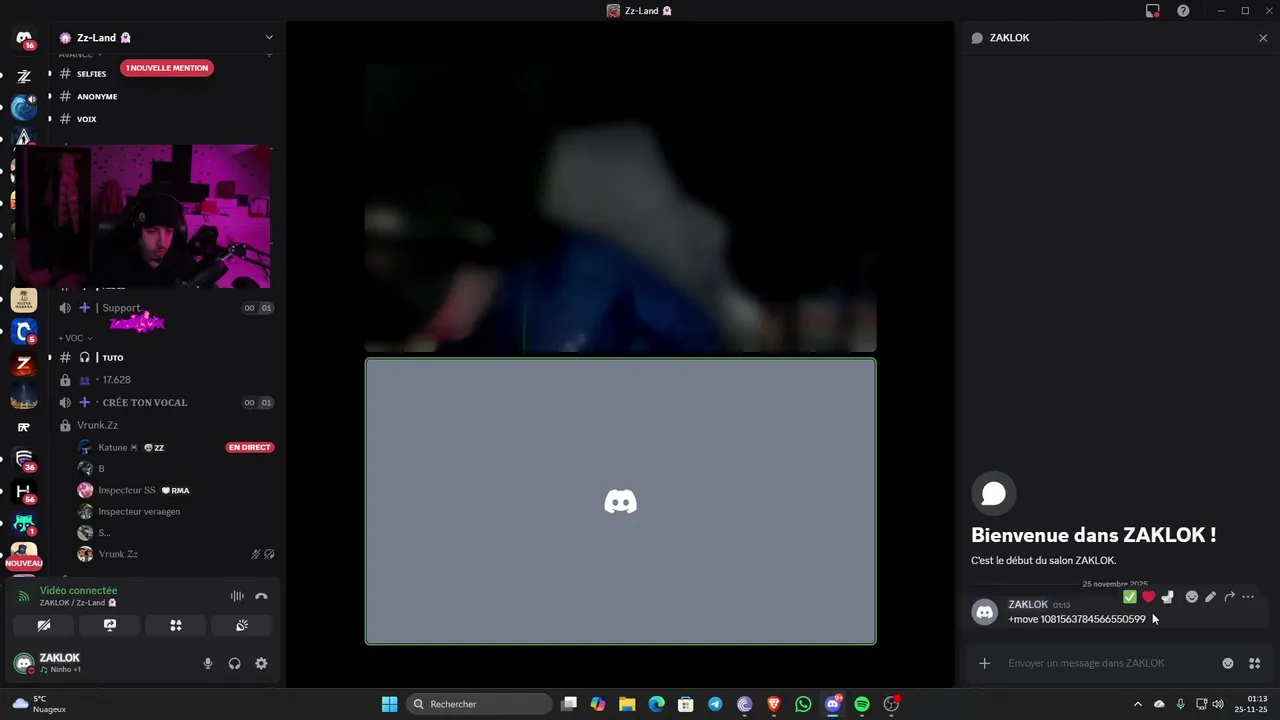Open the blurred webcam video tile
Viewport: 1280px width, 720px height.
click(x=620, y=208)
